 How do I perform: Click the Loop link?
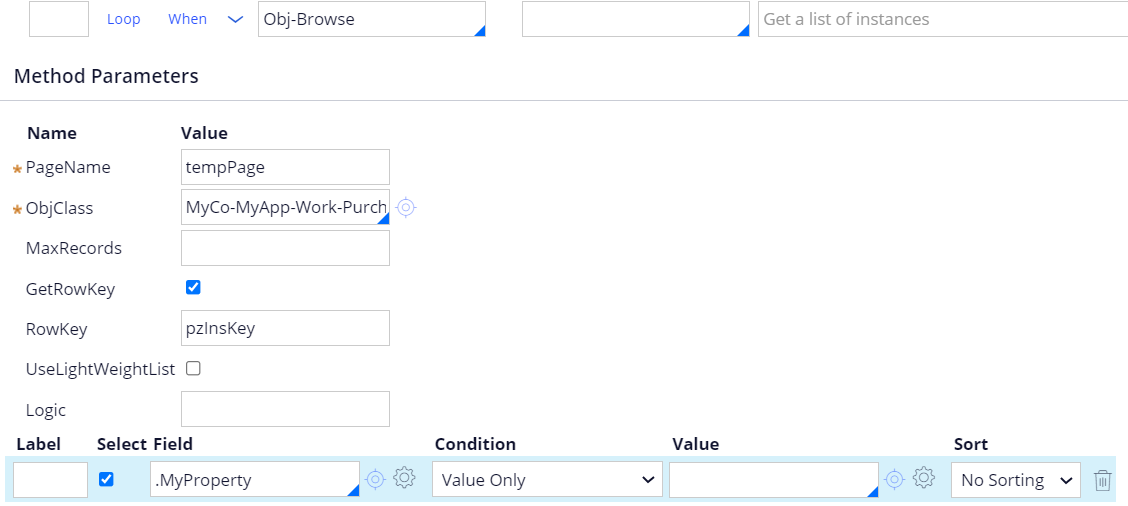point(124,19)
